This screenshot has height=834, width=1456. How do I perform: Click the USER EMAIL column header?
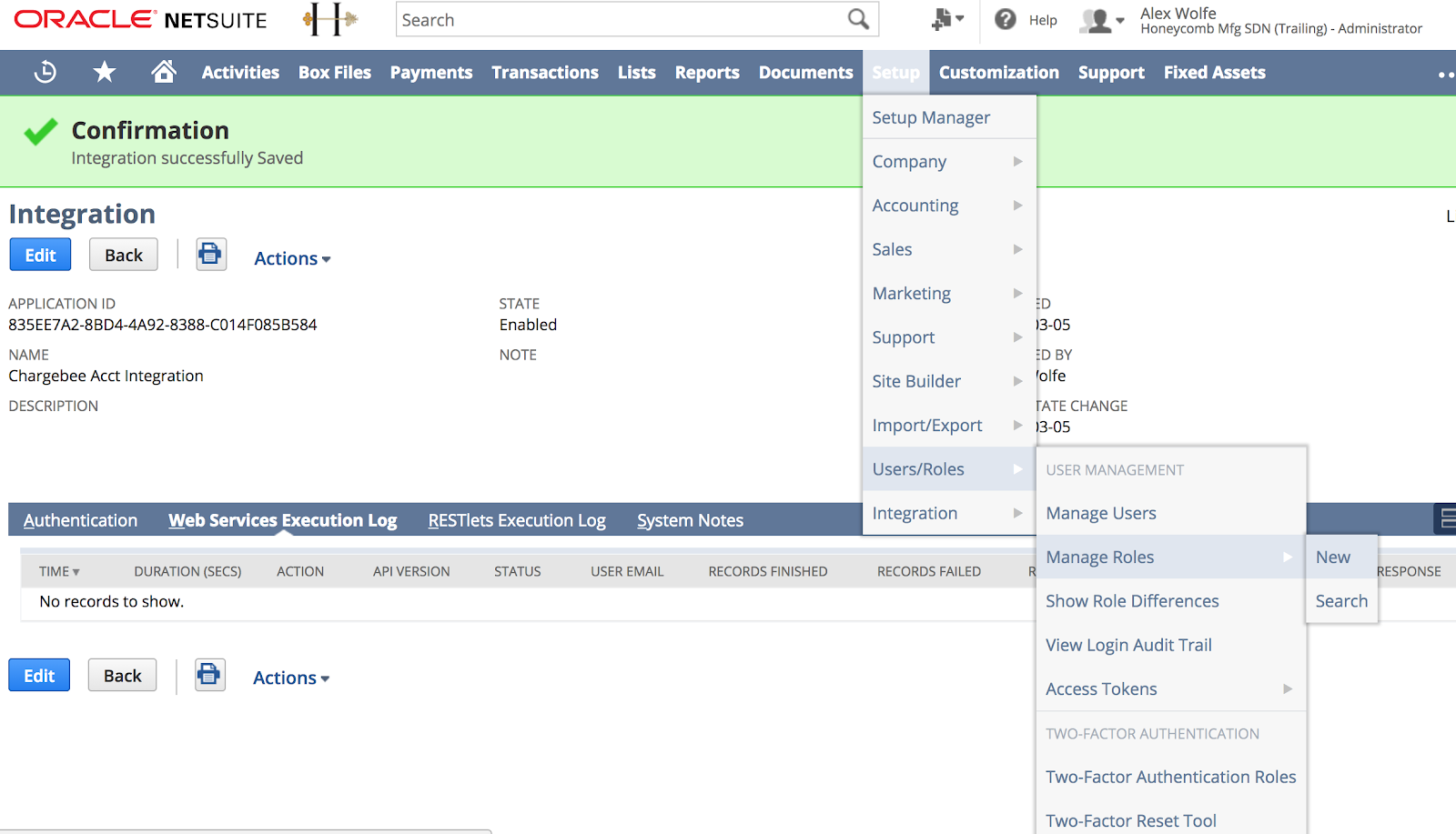(627, 571)
